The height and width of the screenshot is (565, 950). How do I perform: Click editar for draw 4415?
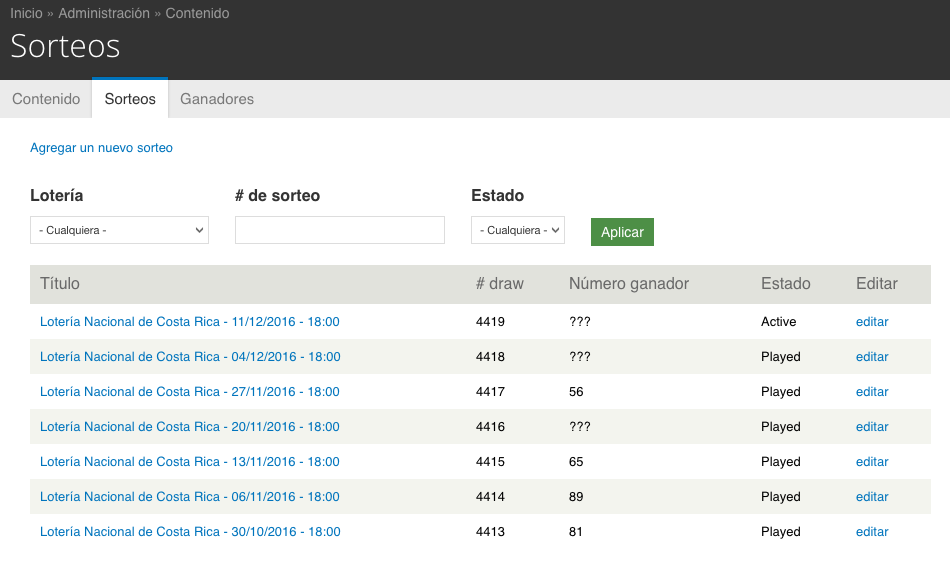872,462
